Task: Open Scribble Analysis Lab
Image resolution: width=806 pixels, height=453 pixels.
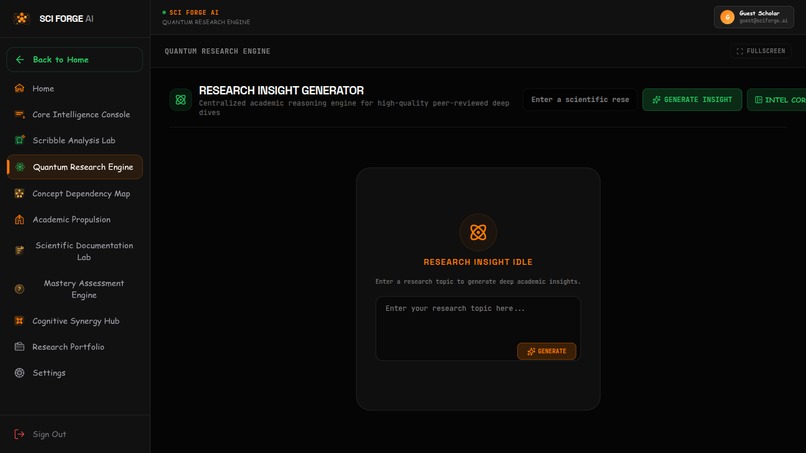Action: pos(75,140)
